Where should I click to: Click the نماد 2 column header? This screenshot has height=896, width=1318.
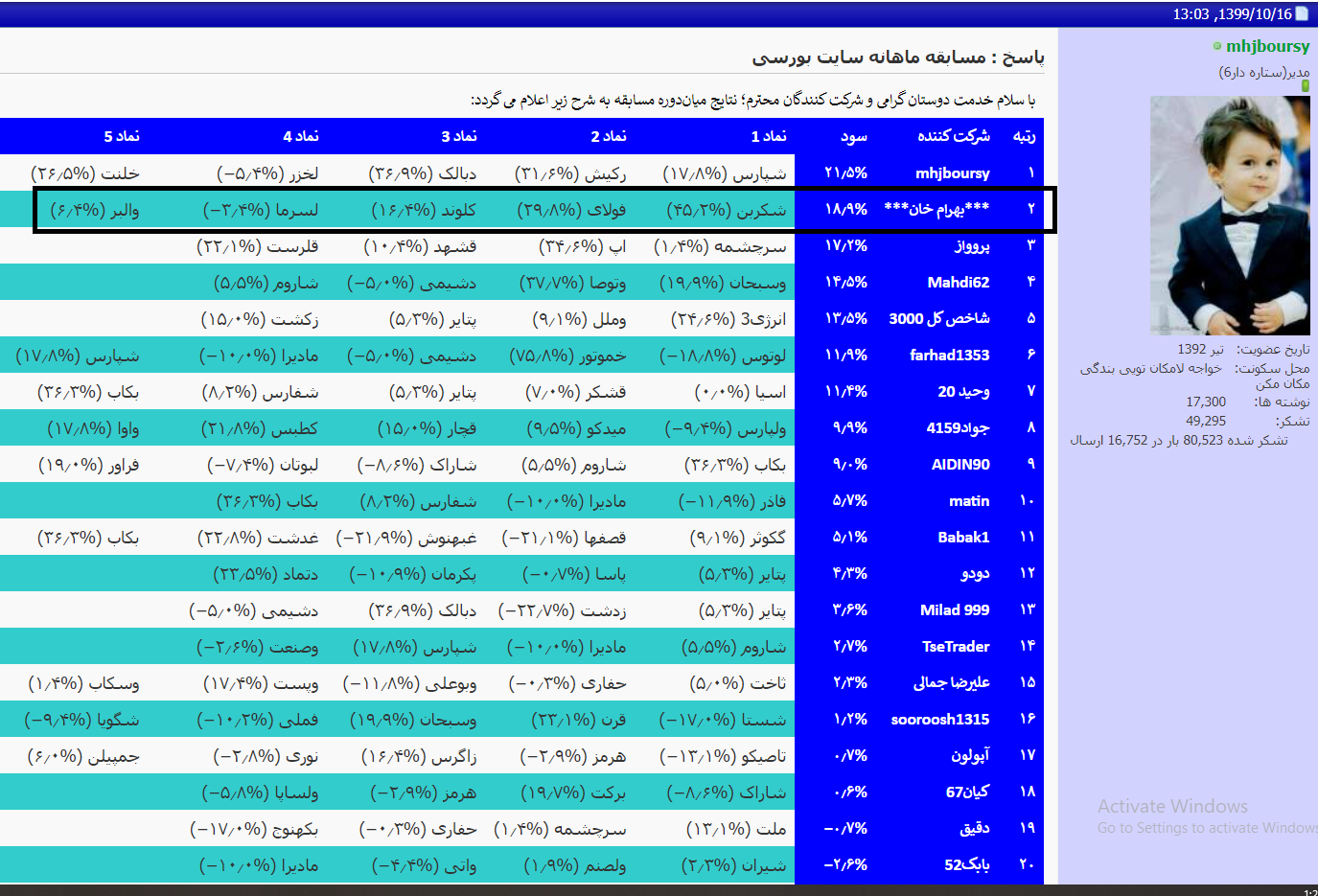(x=609, y=136)
